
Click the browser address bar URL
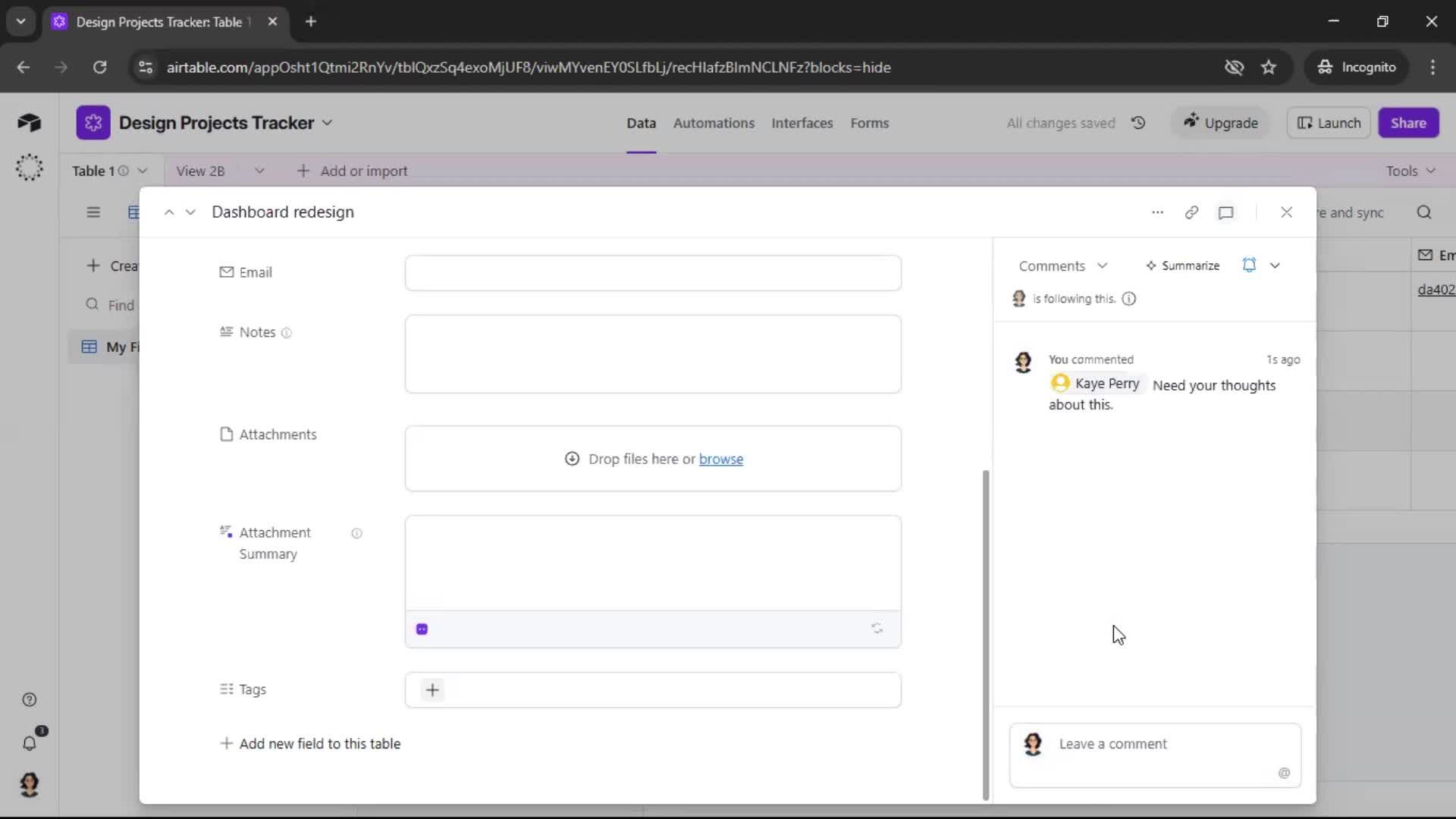tap(529, 67)
